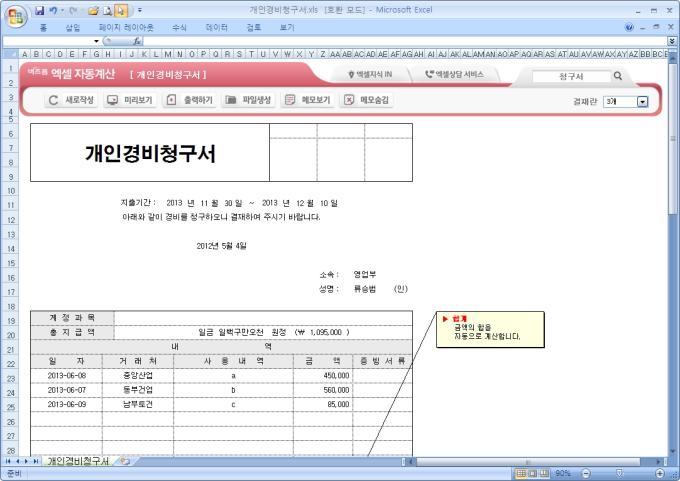Click the 새로작성 button
680x481 pixels.
70,100
